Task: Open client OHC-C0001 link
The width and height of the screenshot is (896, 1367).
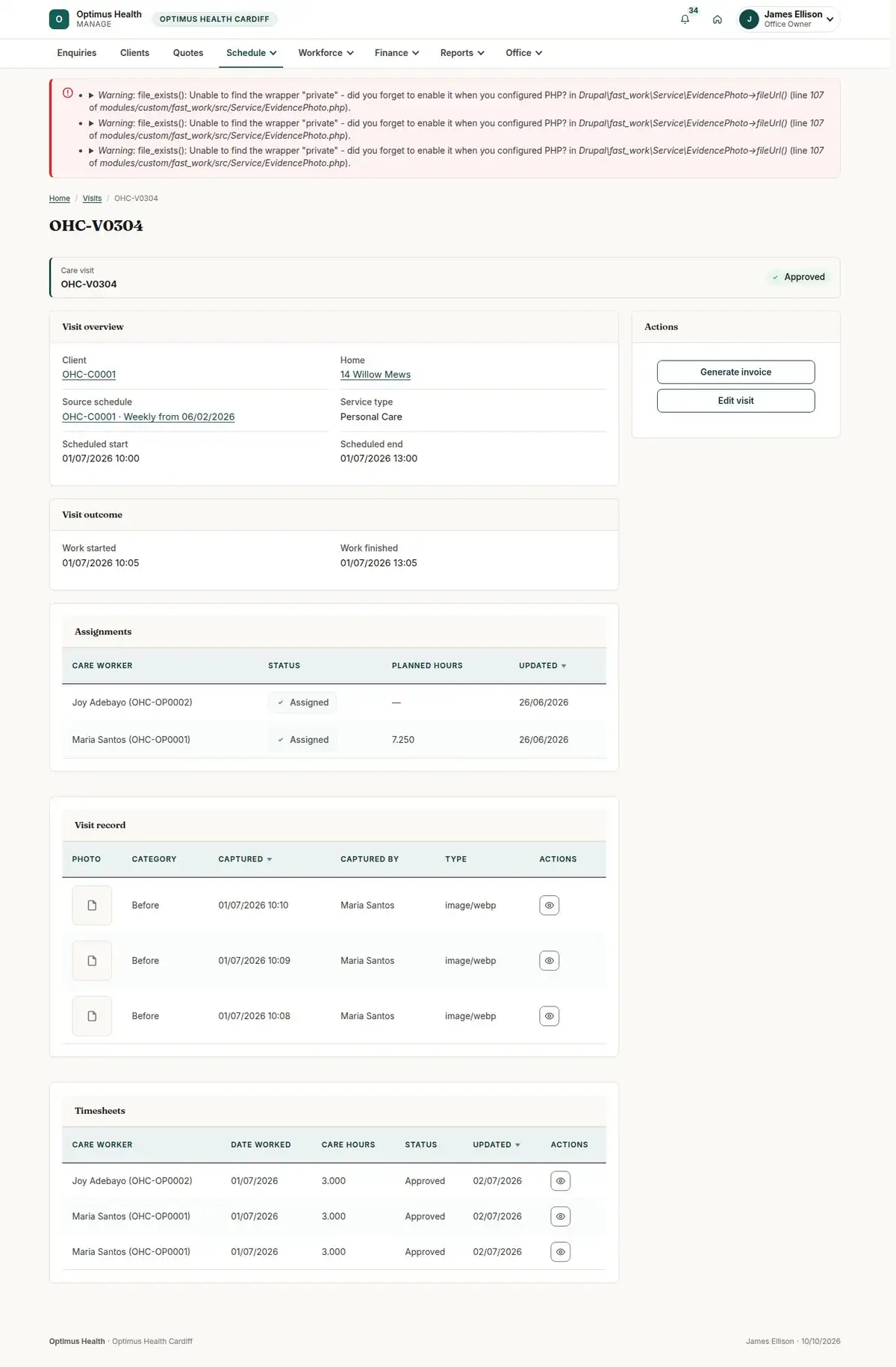Action: 89,375
